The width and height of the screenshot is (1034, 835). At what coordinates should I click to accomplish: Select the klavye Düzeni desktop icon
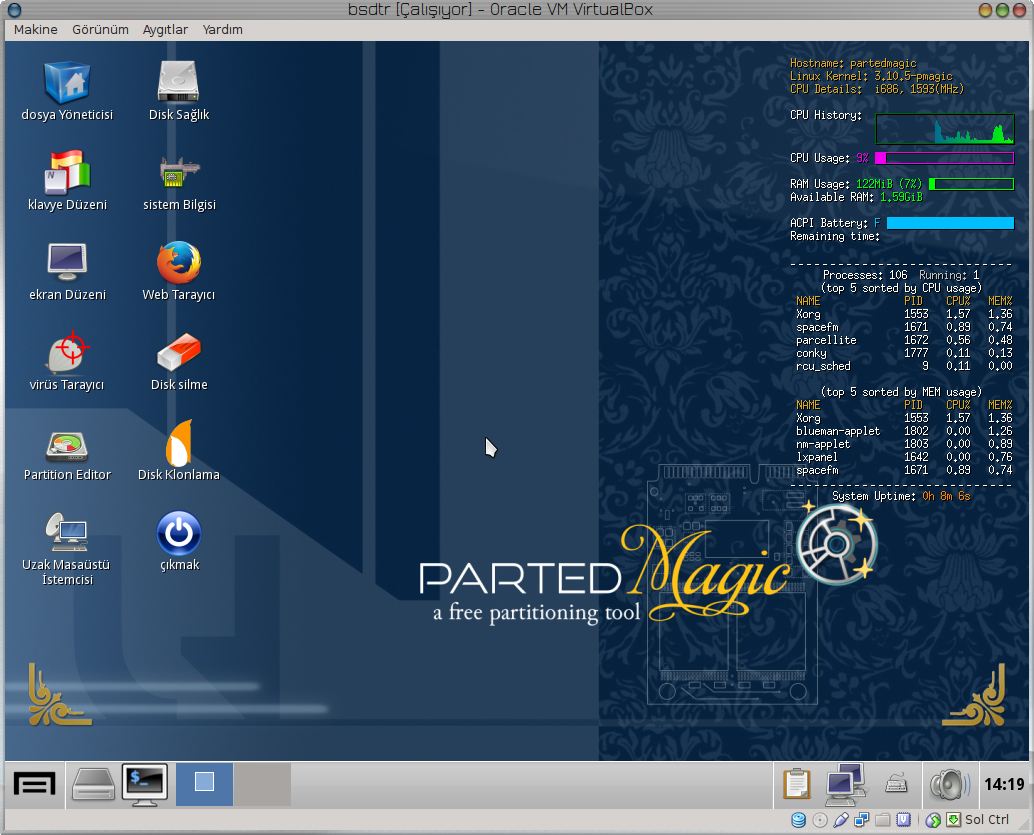point(67,181)
